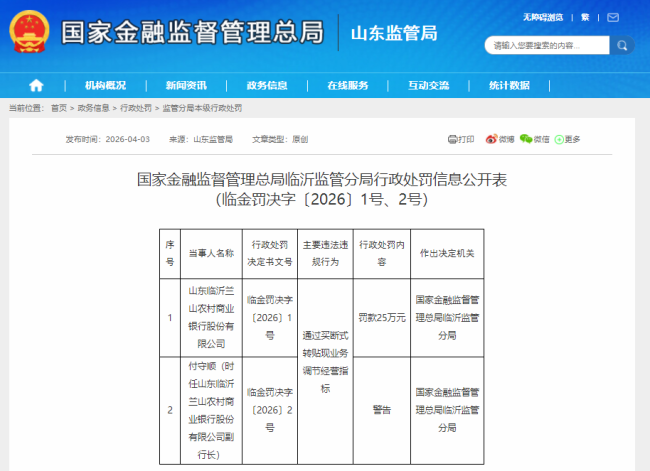The image size is (650, 471).
Task: Focus the site search input field
Action: click(547, 45)
